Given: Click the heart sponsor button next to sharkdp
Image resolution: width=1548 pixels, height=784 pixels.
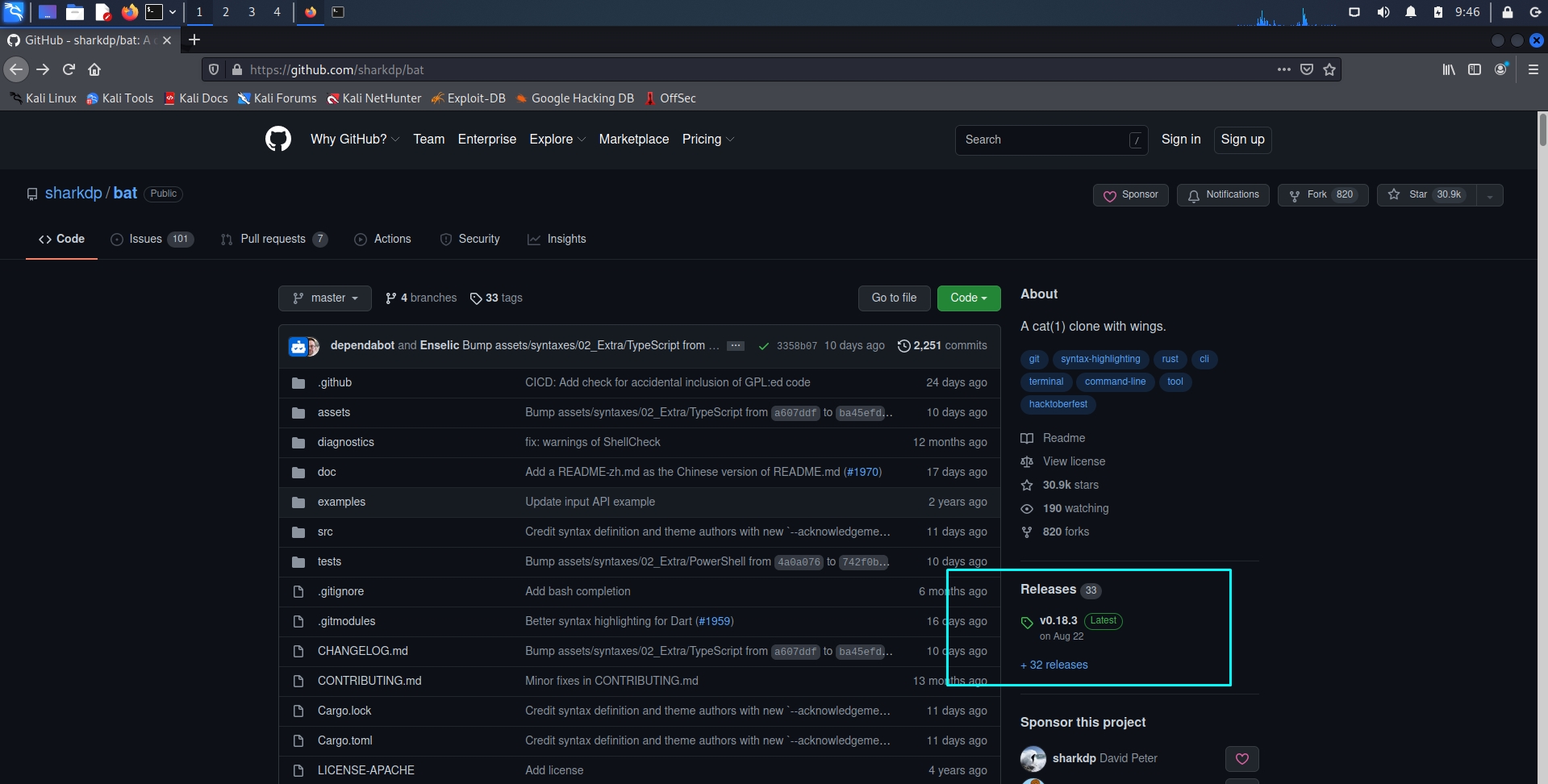Looking at the screenshot, I should 1242,758.
